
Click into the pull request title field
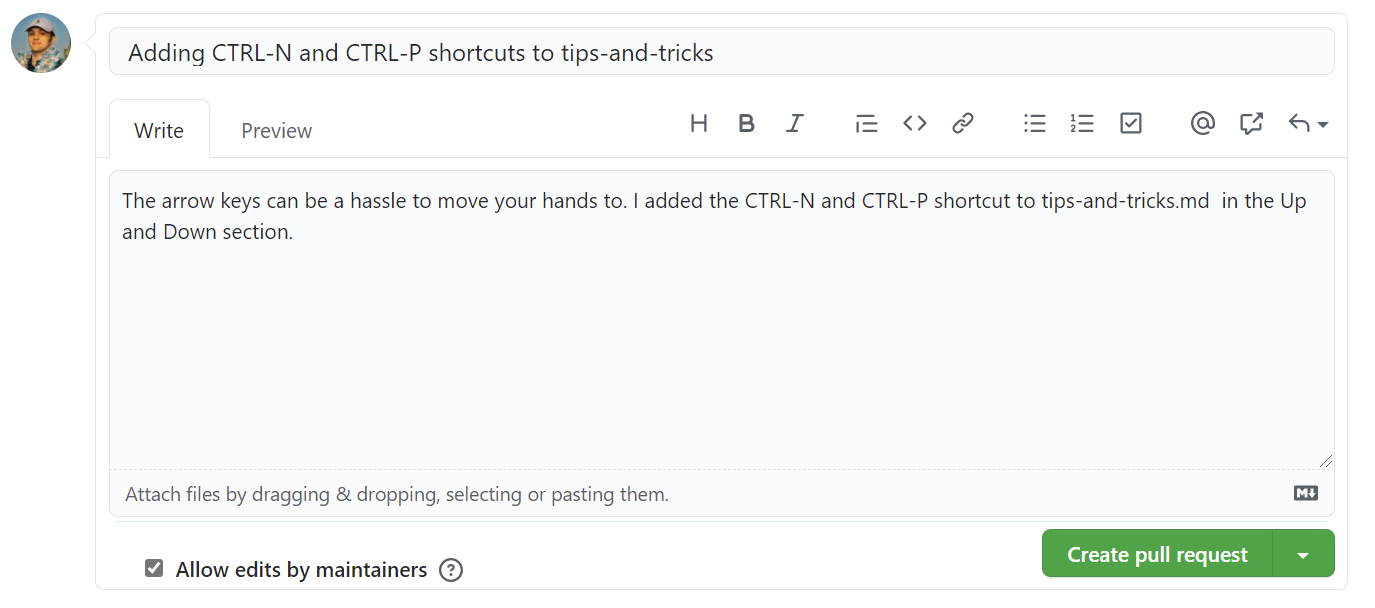(x=722, y=51)
